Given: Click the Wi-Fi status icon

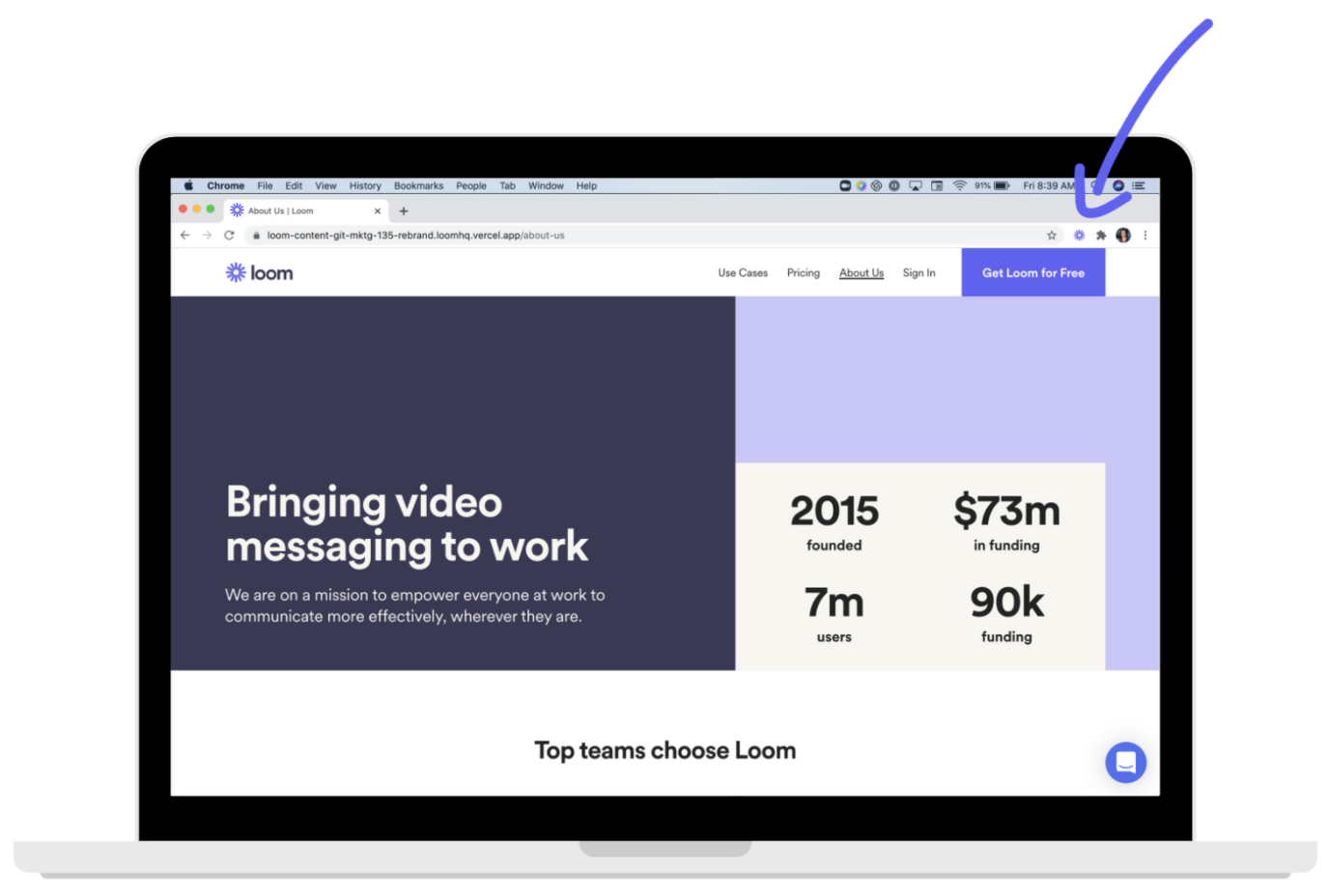Looking at the screenshot, I should (959, 185).
